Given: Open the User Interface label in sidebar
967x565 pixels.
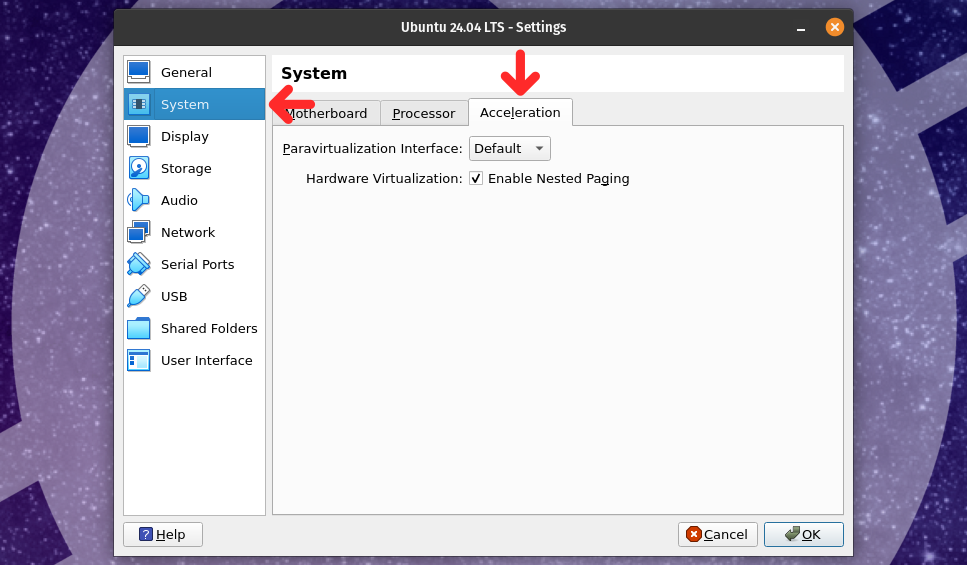Looking at the screenshot, I should pyautogui.click(x=207, y=361).
